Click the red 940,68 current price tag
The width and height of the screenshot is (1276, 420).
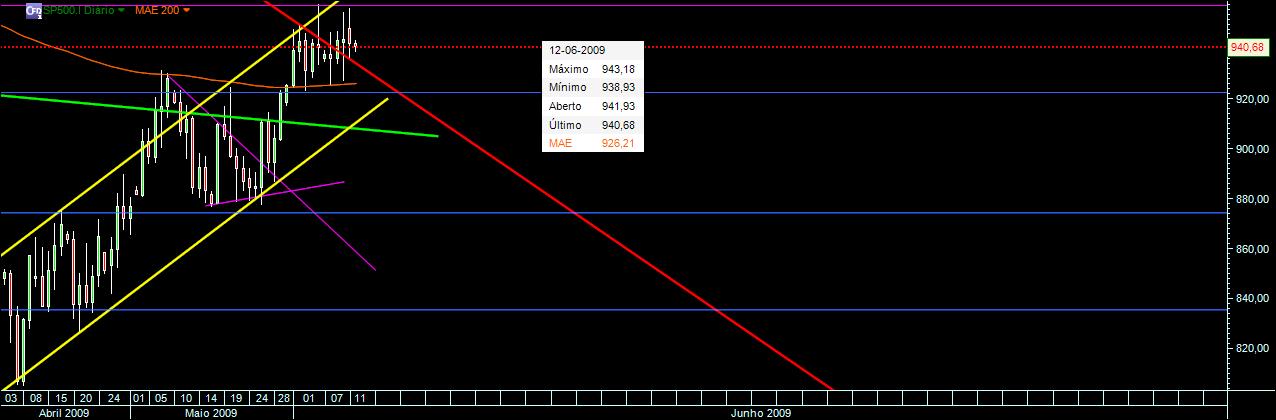(x=1249, y=47)
